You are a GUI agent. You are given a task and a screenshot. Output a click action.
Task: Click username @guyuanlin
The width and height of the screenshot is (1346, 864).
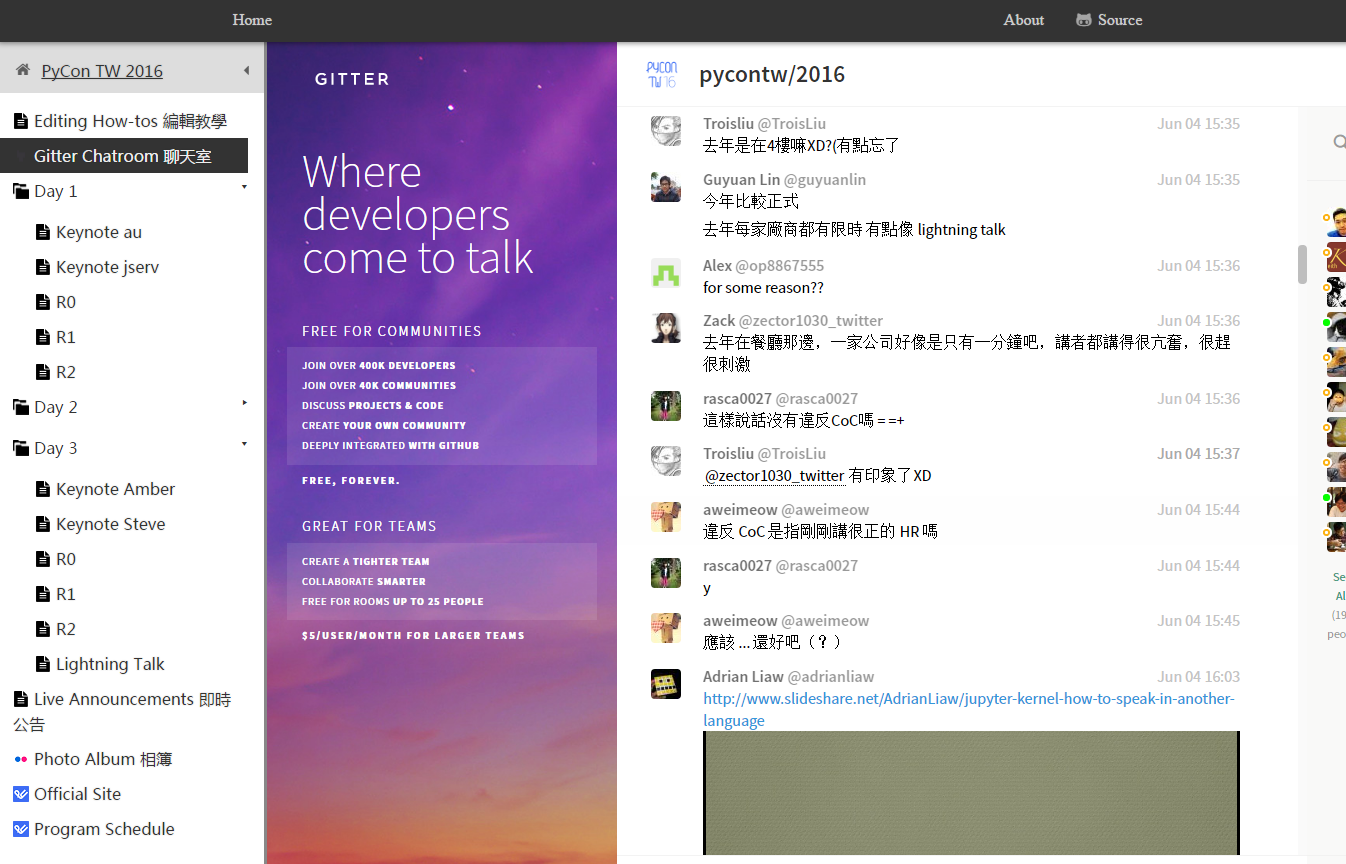[825, 180]
